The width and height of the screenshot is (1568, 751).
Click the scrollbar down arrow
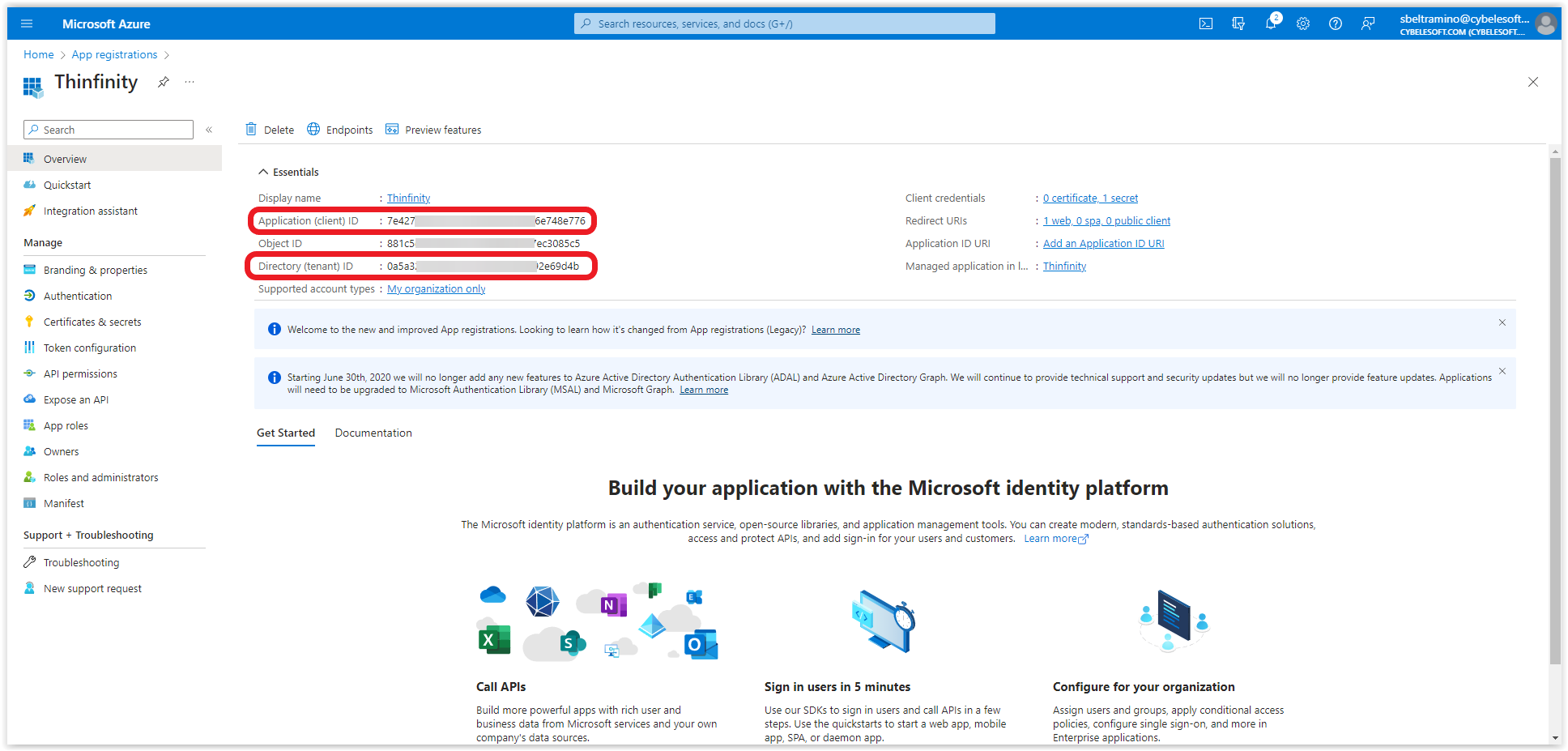1555,738
